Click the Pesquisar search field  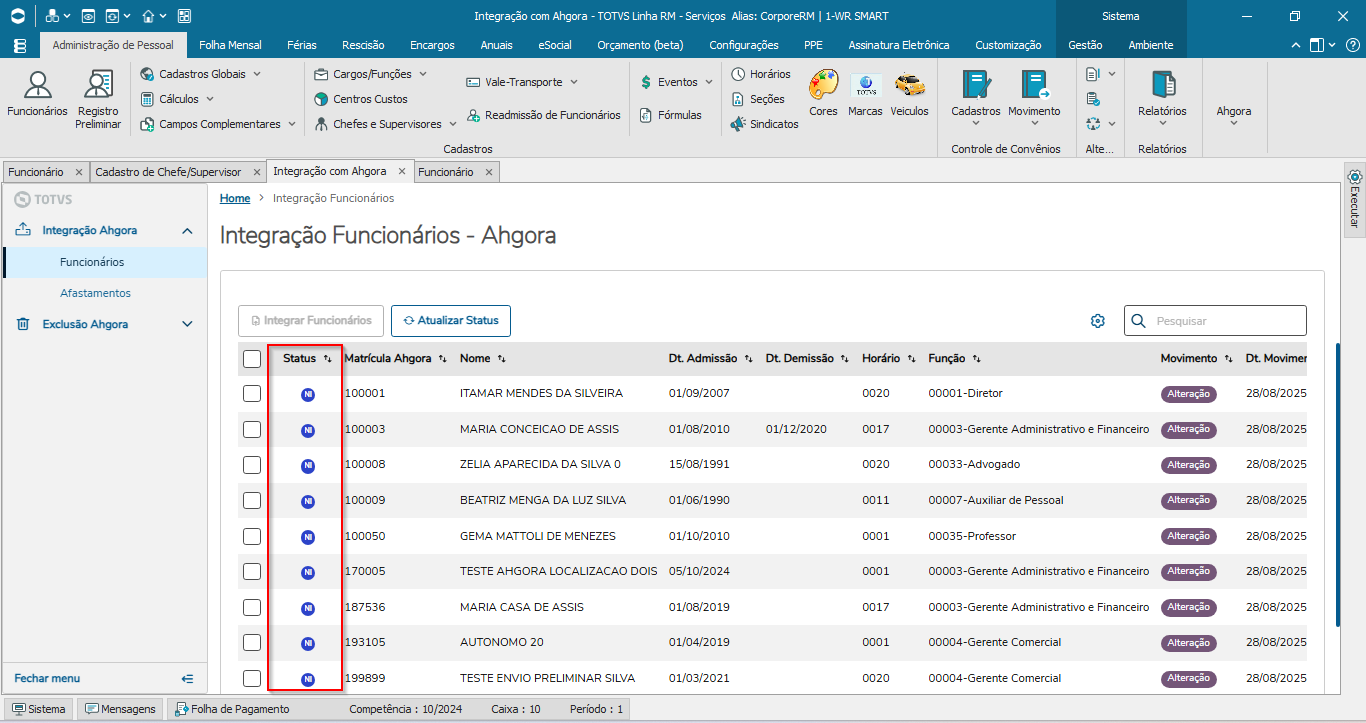click(x=1215, y=321)
